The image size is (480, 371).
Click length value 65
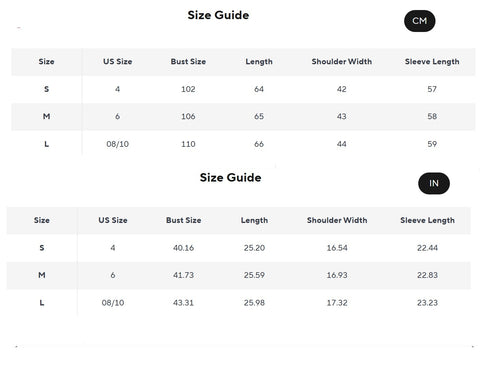(x=259, y=116)
